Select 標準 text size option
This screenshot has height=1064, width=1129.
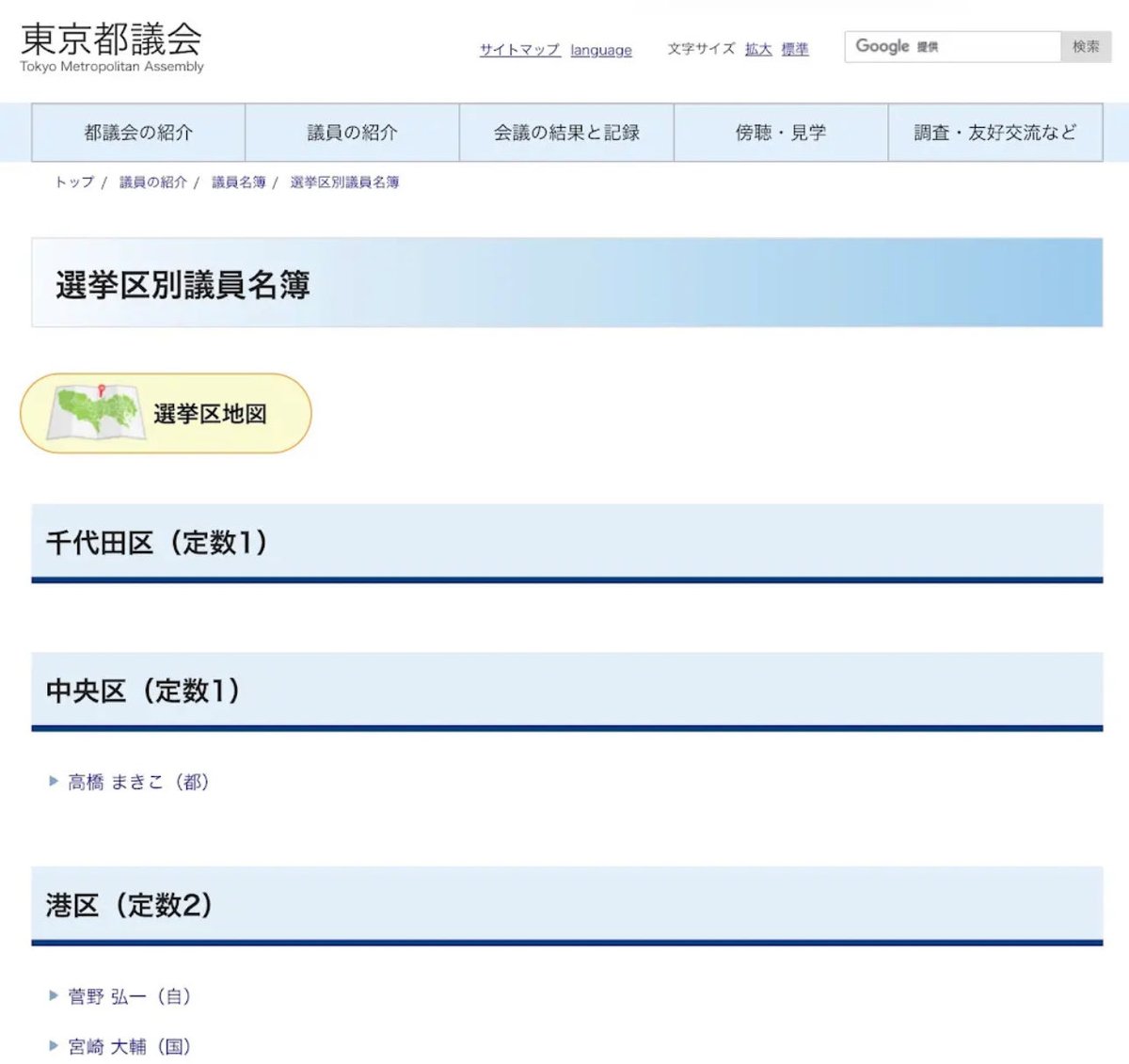point(795,49)
